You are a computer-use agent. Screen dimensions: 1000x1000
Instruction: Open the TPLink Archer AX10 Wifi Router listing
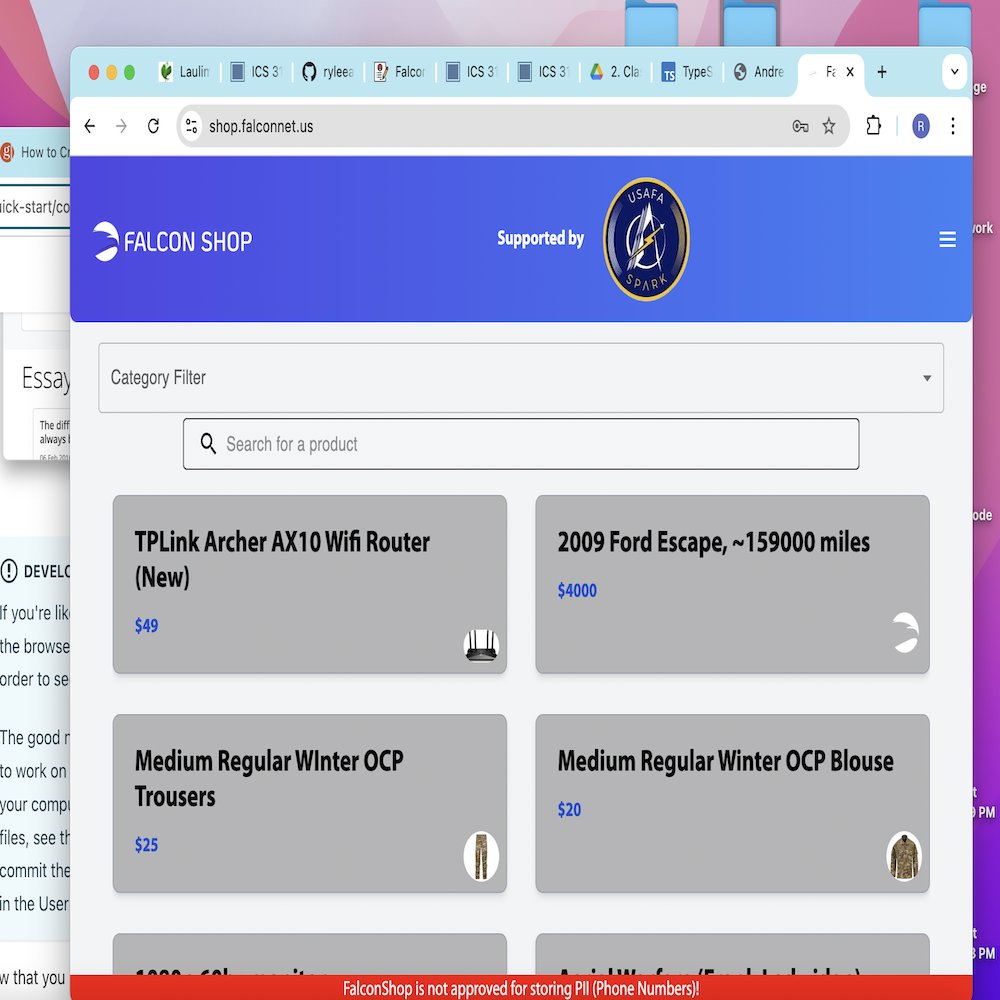click(x=309, y=584)
